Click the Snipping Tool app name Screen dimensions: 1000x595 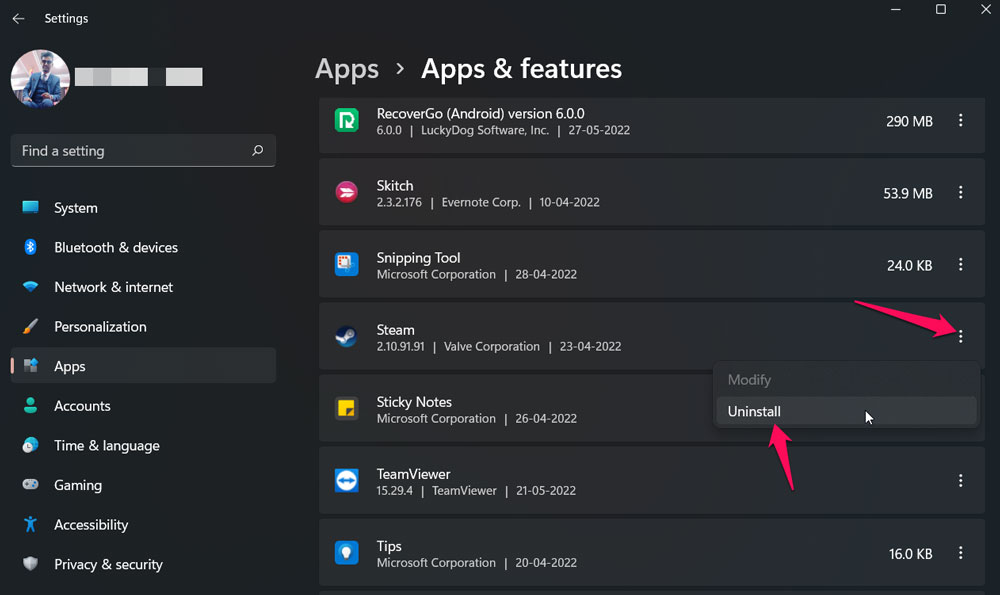coord(418,258)
